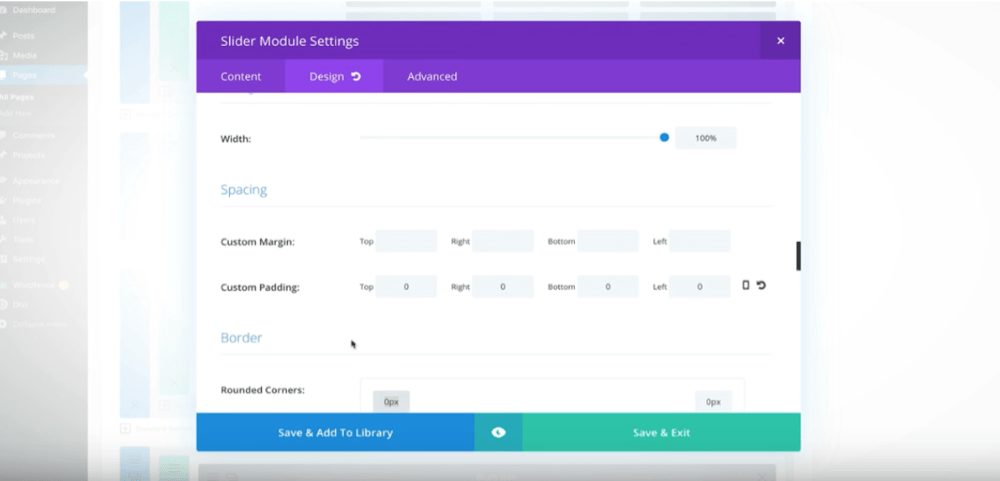Click the reset arrow on the Design tab

tap(356, 77)
